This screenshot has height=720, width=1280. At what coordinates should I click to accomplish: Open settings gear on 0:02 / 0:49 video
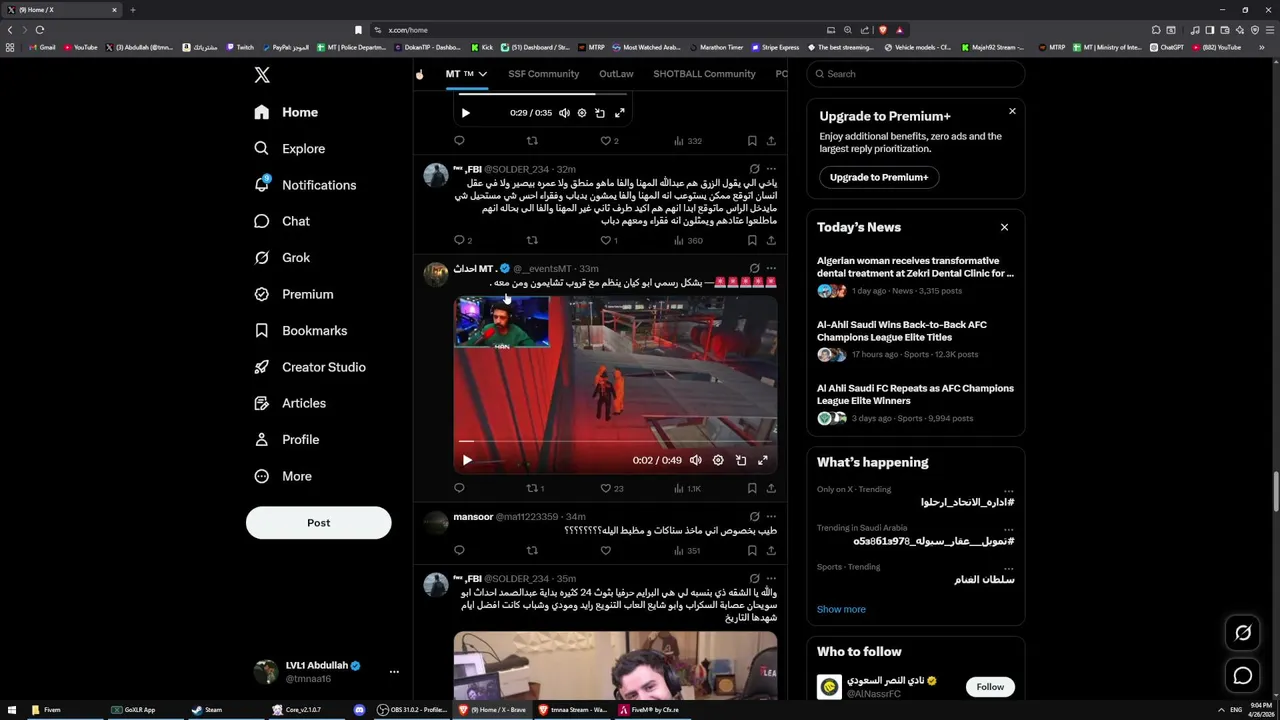point(718,460)
